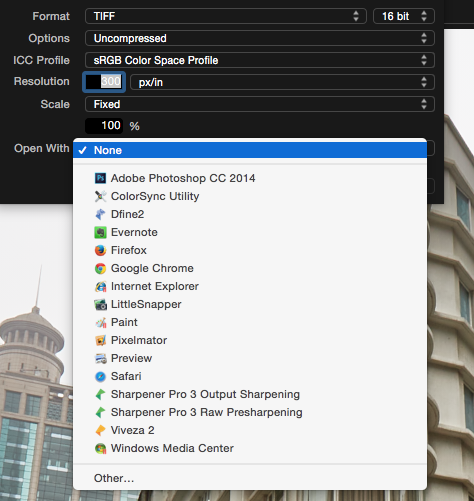
Task: Click the Windows Media Center text
Action: click(x=172, y=448)
